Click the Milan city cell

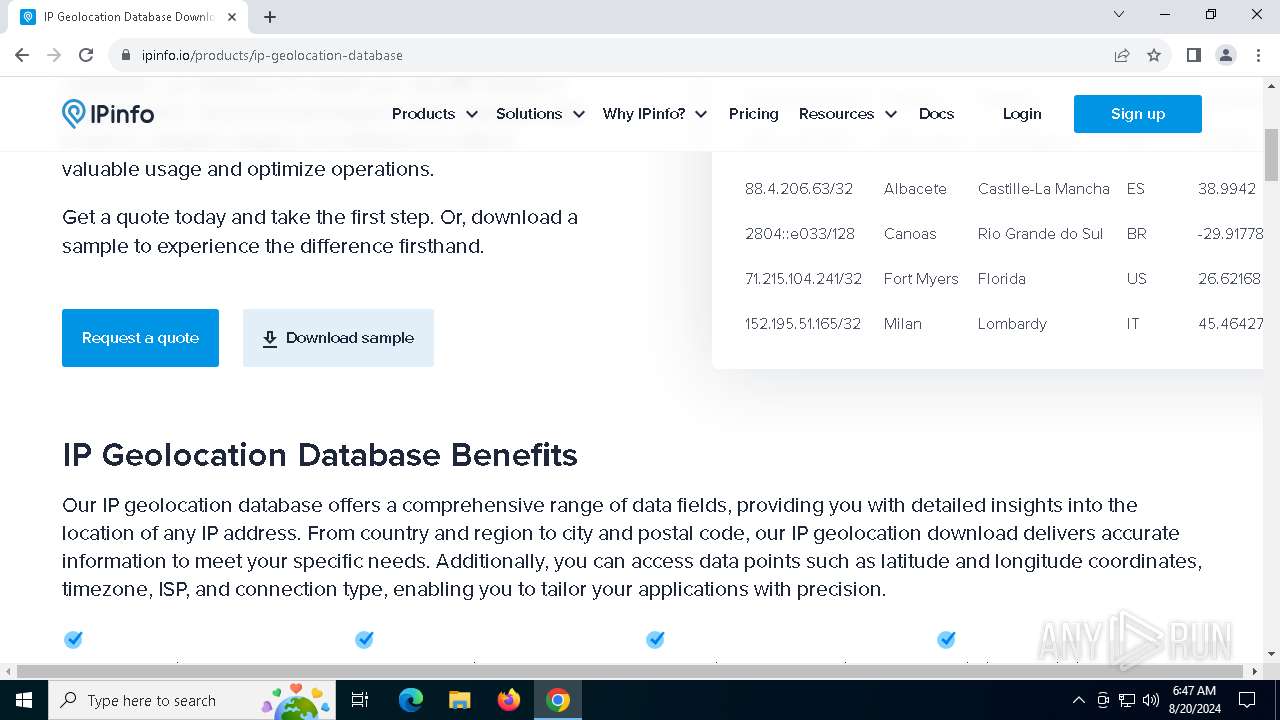click(x=903, y=324)
